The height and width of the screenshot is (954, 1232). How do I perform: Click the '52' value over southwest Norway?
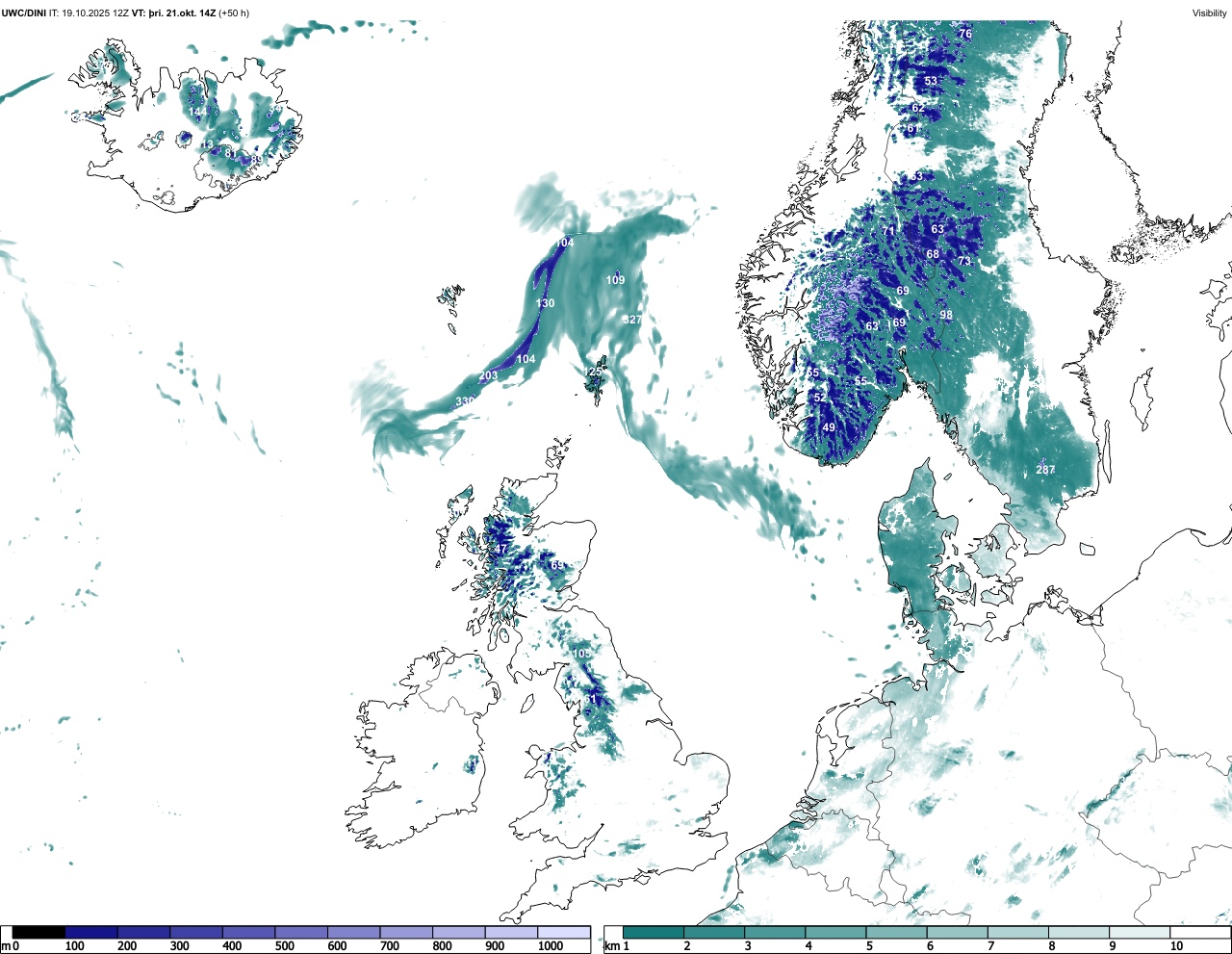(820, 398)
